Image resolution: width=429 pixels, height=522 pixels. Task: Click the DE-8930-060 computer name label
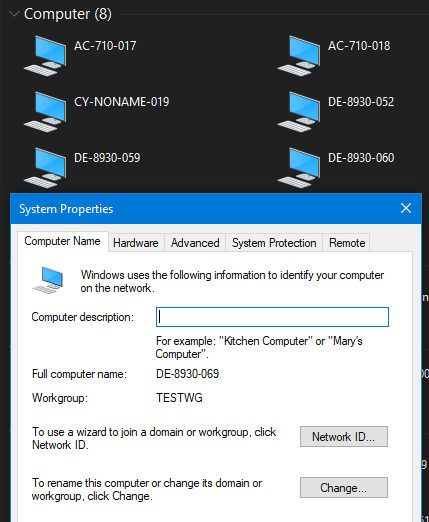(361, 158)
